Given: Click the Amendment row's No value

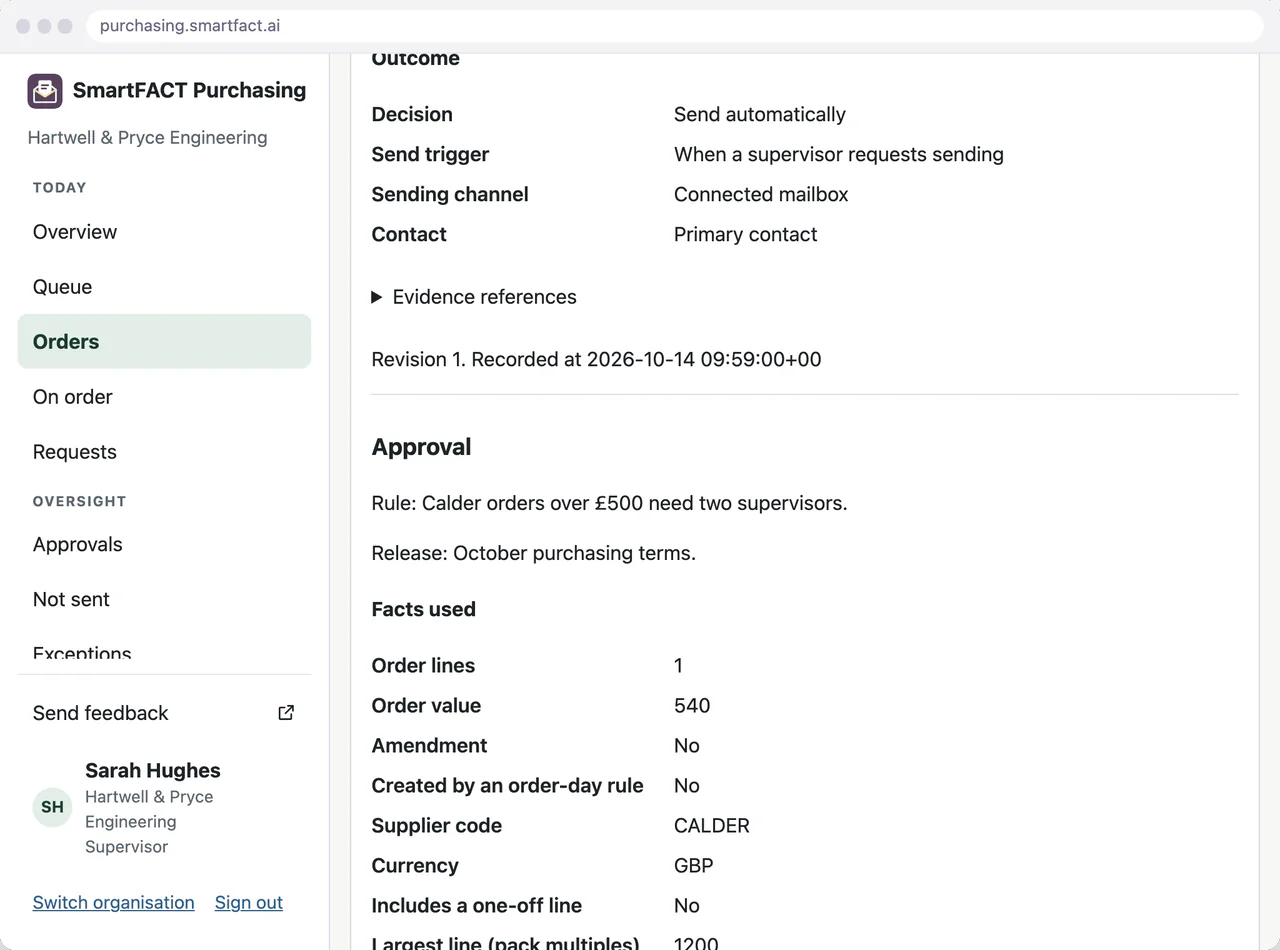Looking at the screenshot, I should pos(687,746).
